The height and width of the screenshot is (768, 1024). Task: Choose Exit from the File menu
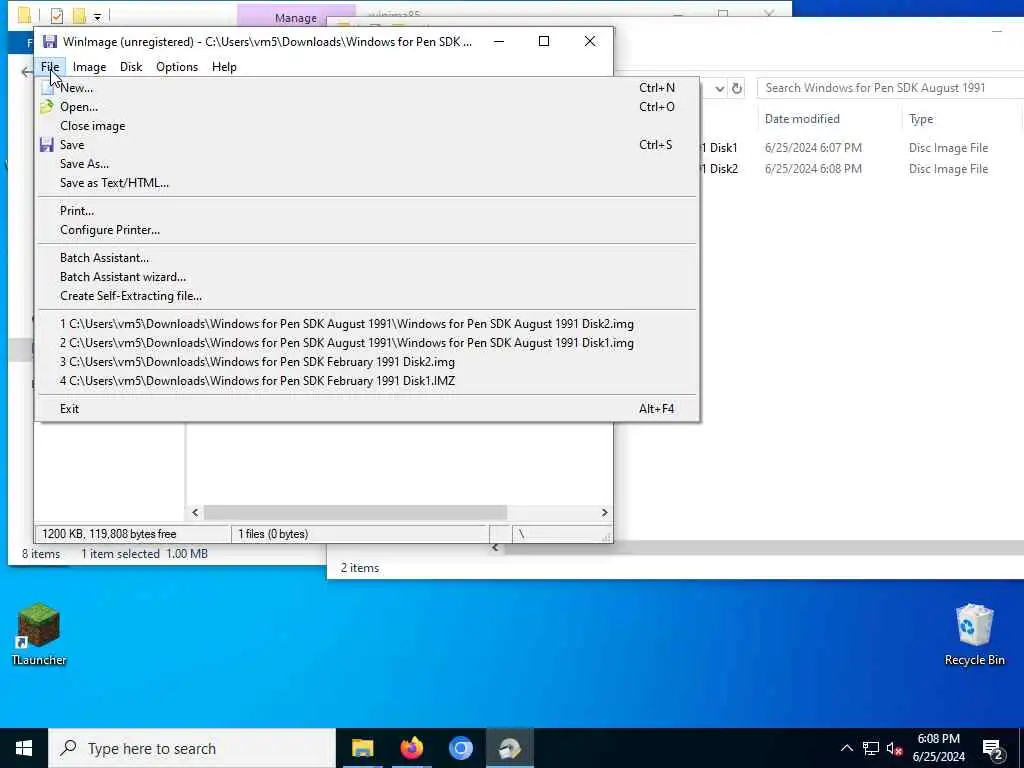(x=367, y=408)
